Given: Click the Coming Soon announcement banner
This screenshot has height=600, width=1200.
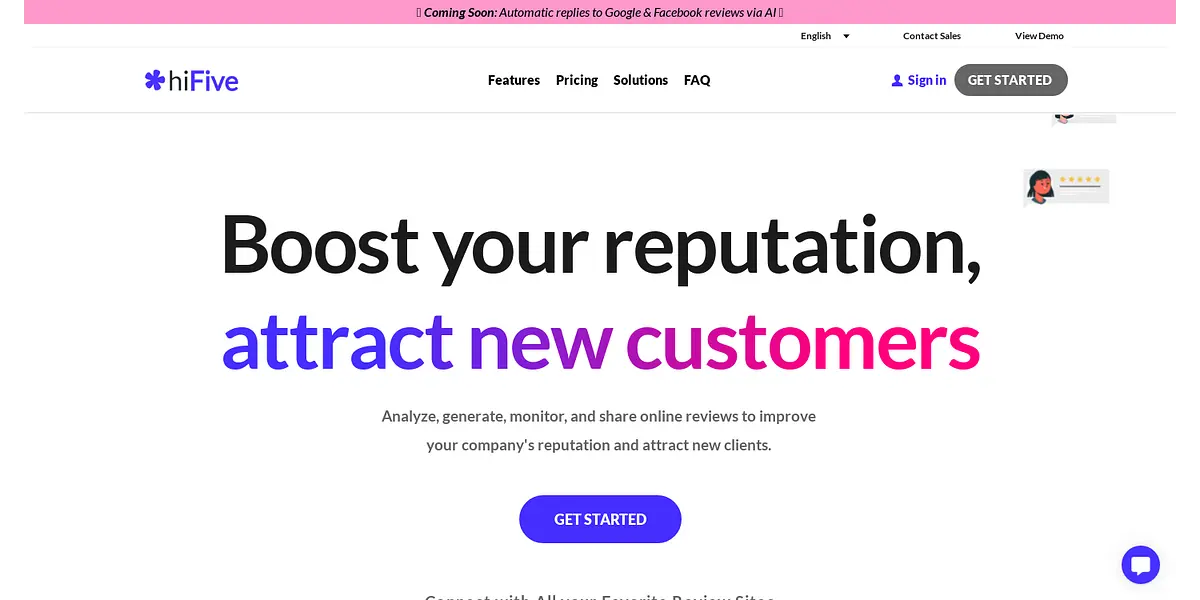Looking at the screenshot, I should pyautogui.click(x=600, y=12).
